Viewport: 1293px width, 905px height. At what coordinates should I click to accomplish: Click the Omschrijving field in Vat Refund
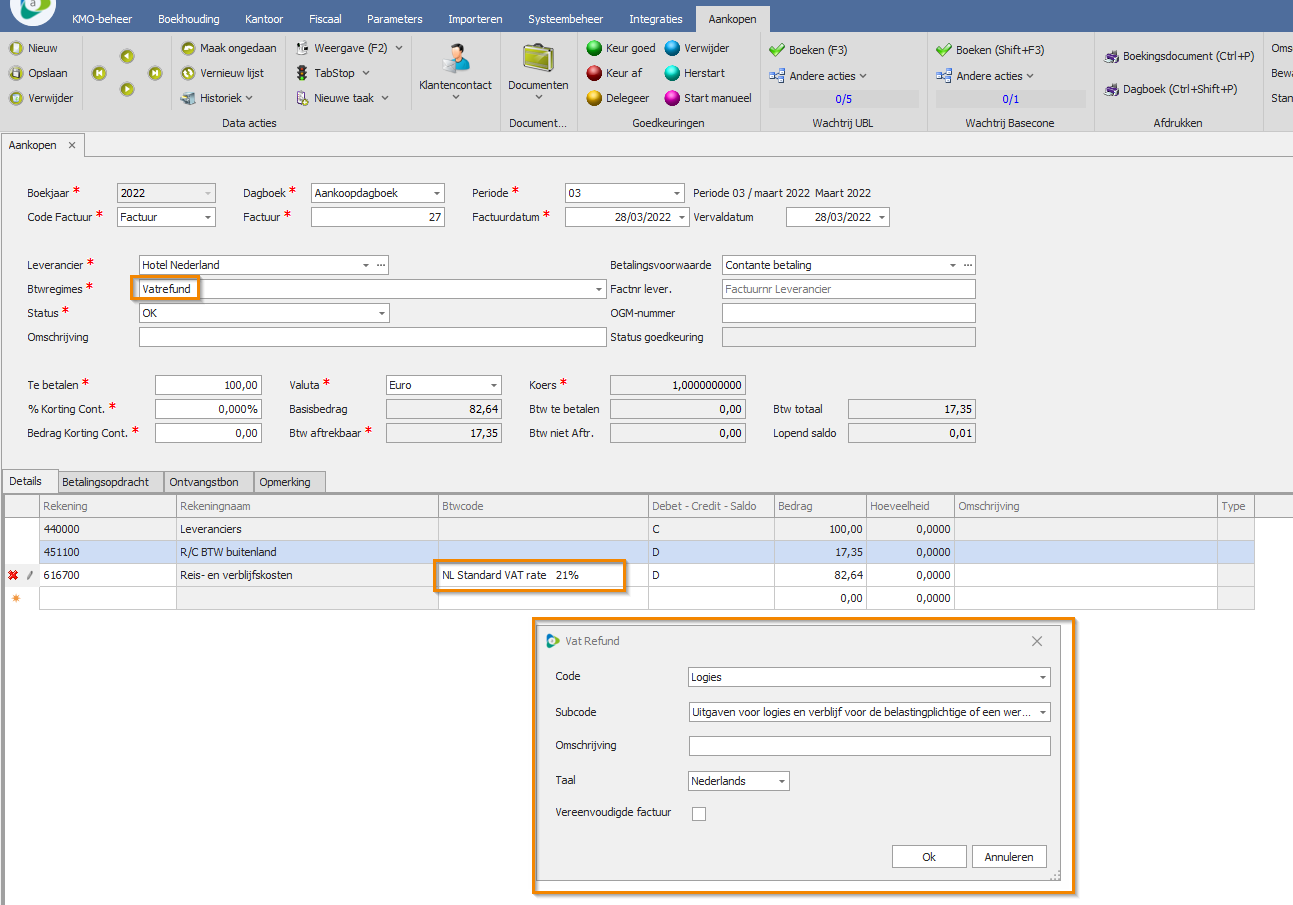click(868, 746)
